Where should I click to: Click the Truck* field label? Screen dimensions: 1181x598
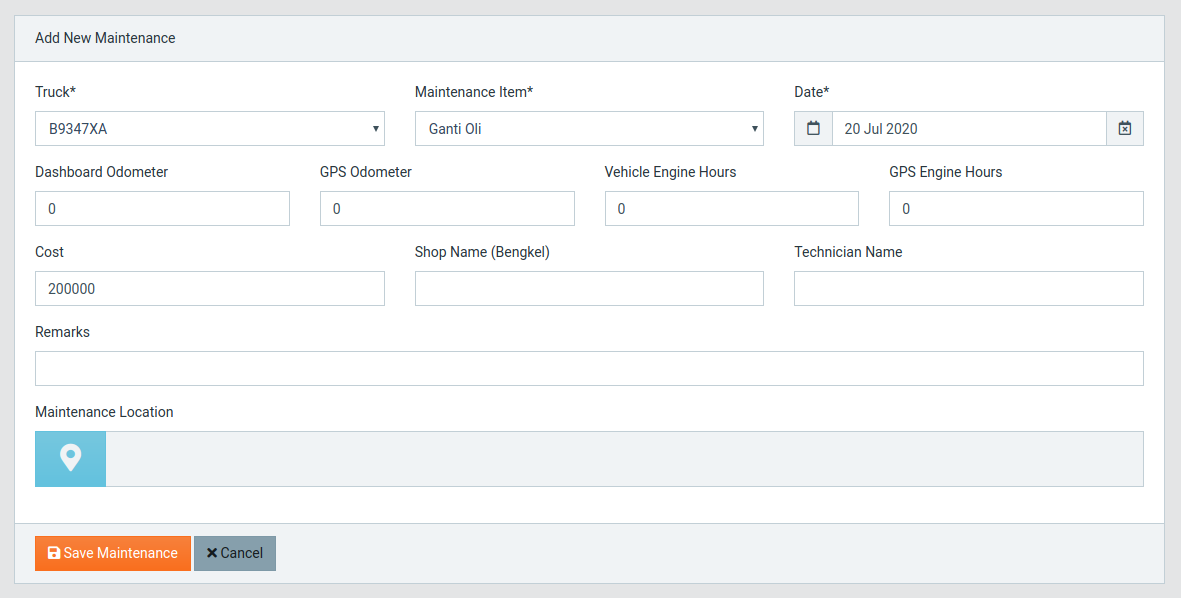[x=56, y=92]
